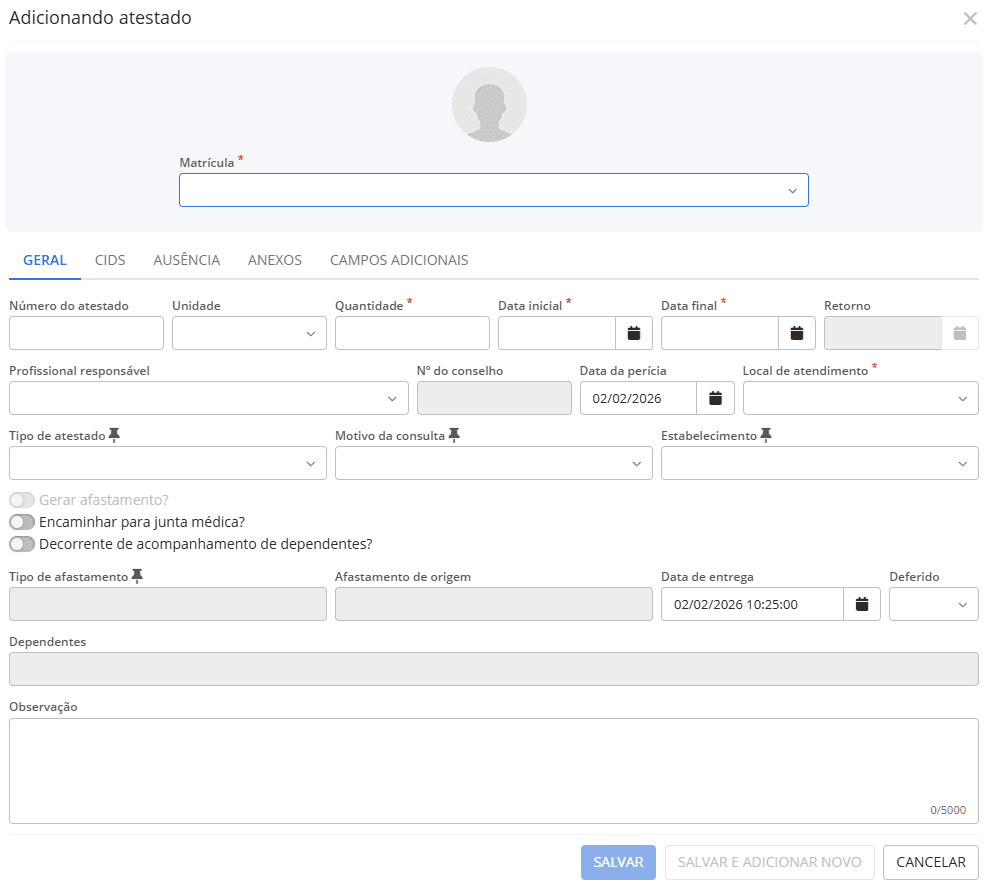Open calendar for Data de entrega
The width and height of the screenshot is (990, 884).
coord(861,604)
